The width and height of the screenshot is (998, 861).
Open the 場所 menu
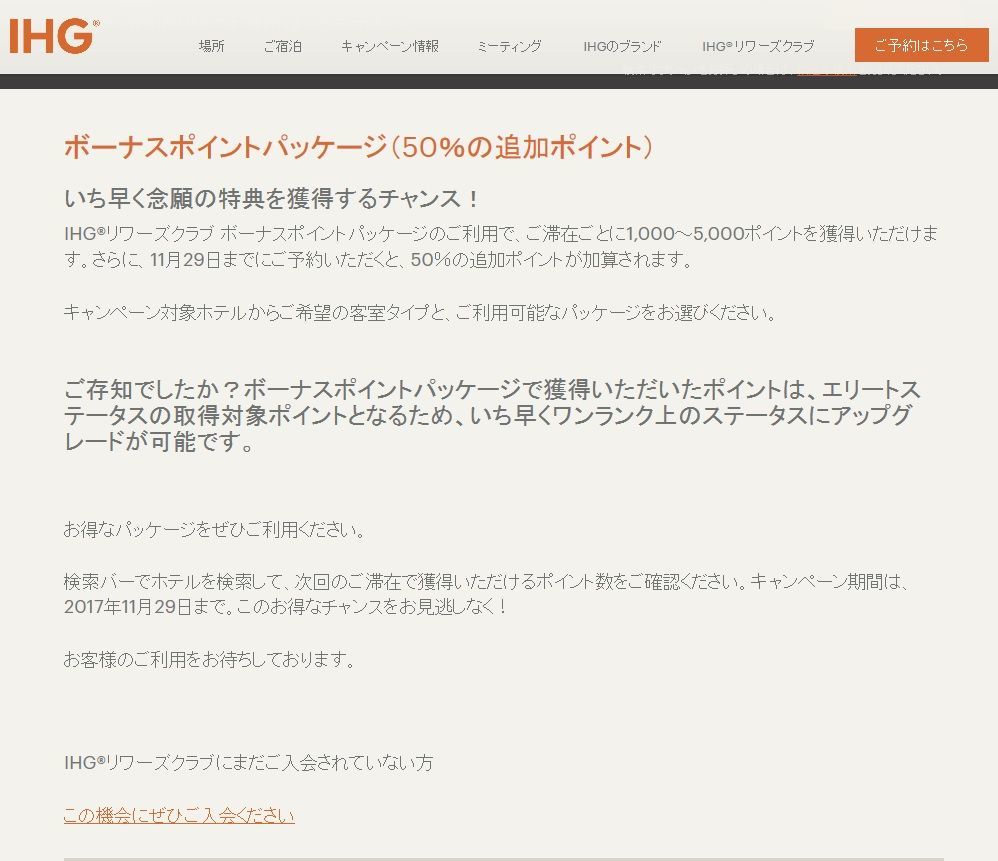211,46
